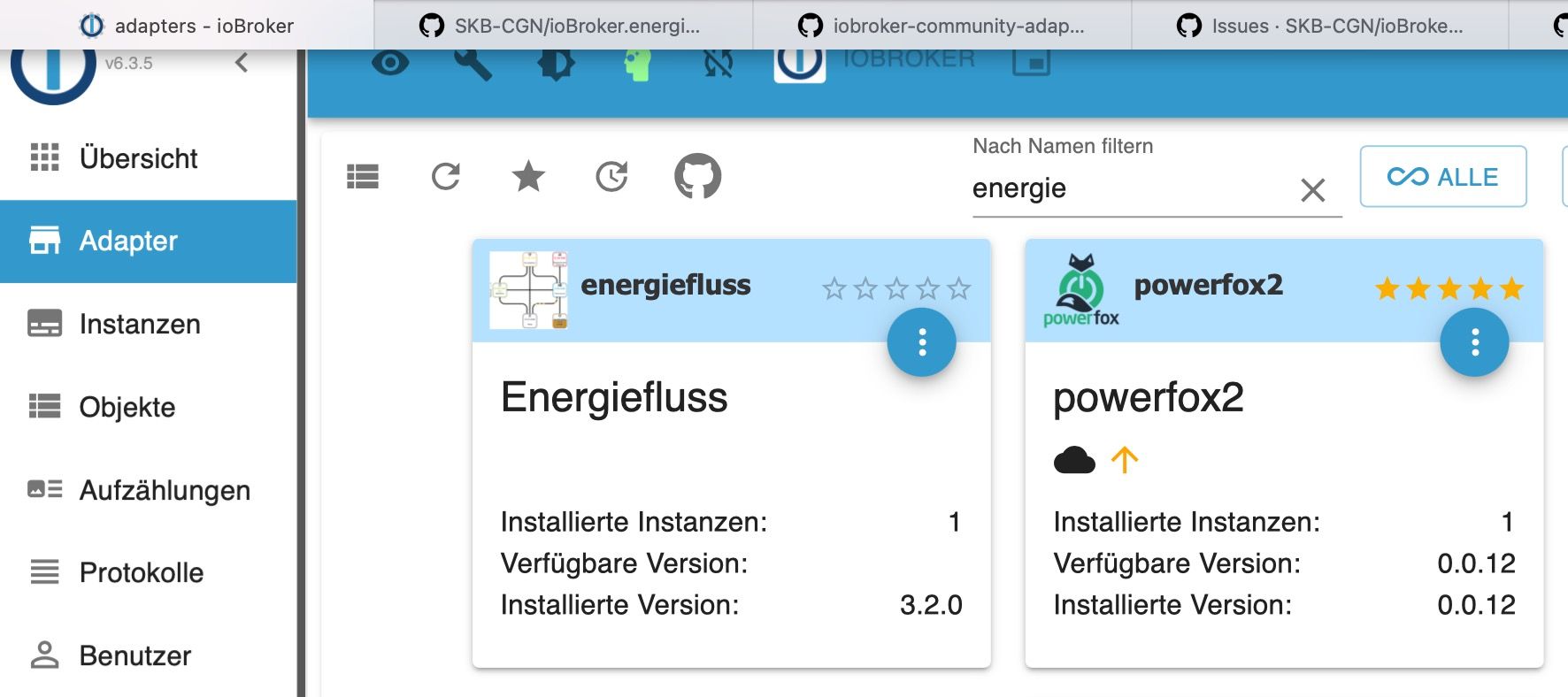1568x697 pixels.
Task: Click 'Installierte Instanzen:' on the Energiefluss card
Action: [634, 522]
